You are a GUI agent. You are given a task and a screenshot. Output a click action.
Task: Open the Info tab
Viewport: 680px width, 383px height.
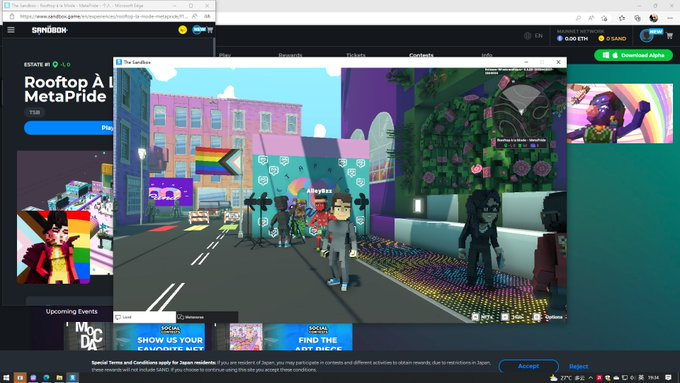coord(487,55)
